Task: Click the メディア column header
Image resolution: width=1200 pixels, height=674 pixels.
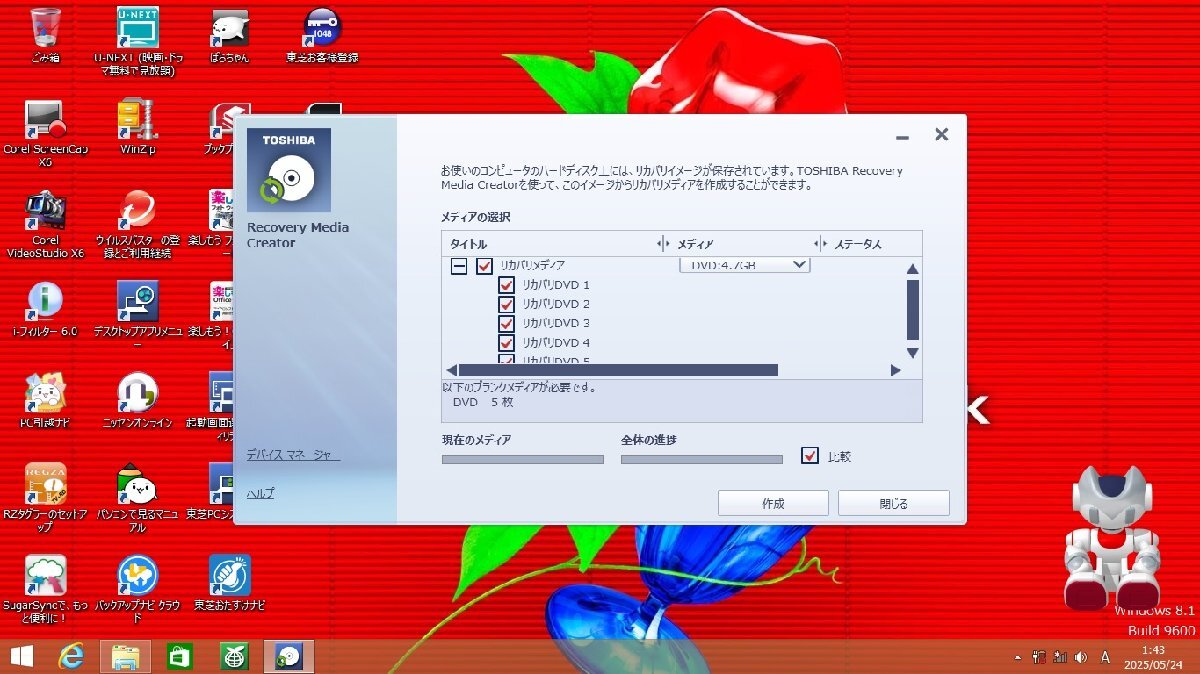Action: click(695, 244)
